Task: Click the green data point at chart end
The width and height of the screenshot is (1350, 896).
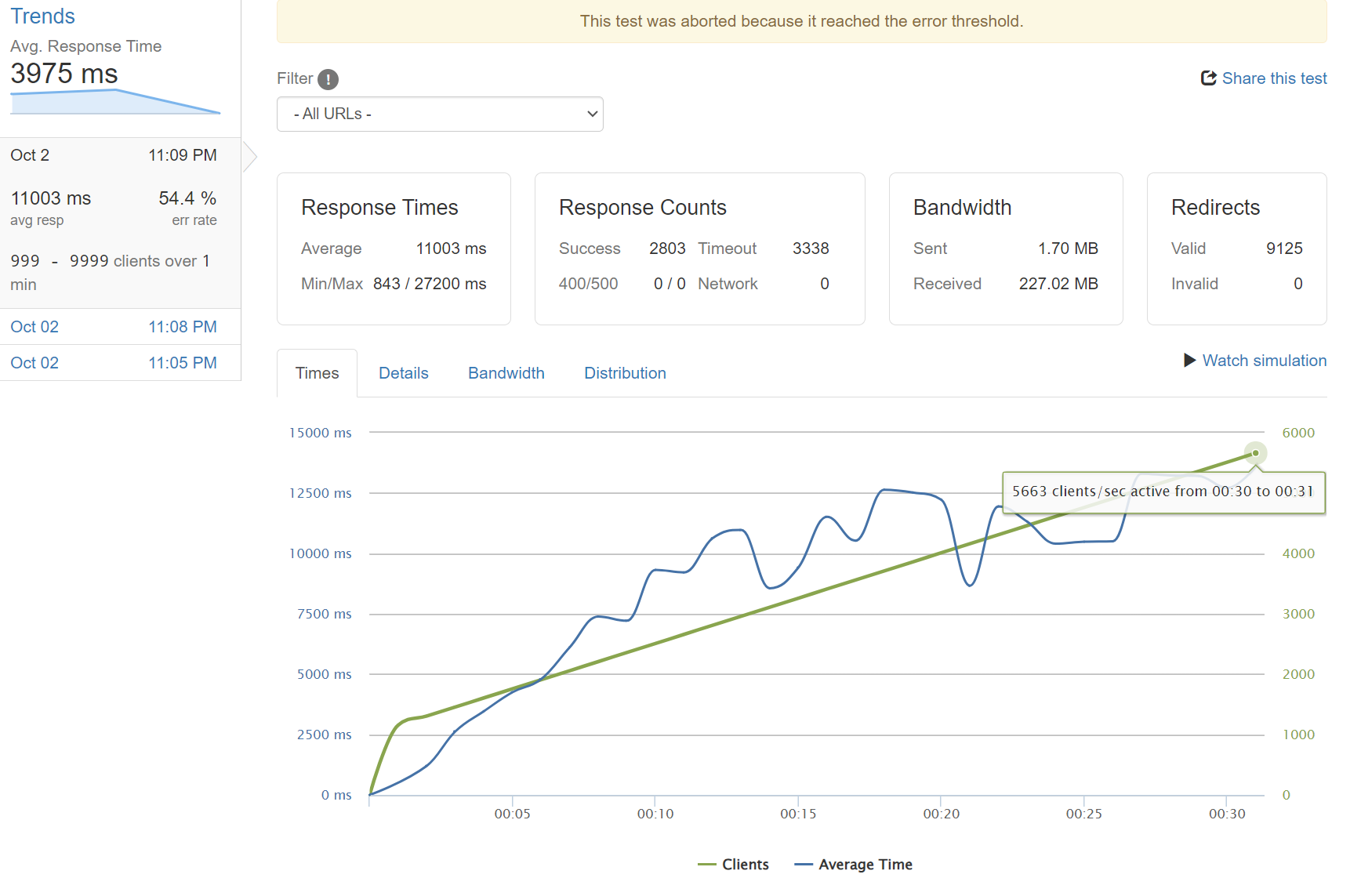Action: (x=1255, y=453)
